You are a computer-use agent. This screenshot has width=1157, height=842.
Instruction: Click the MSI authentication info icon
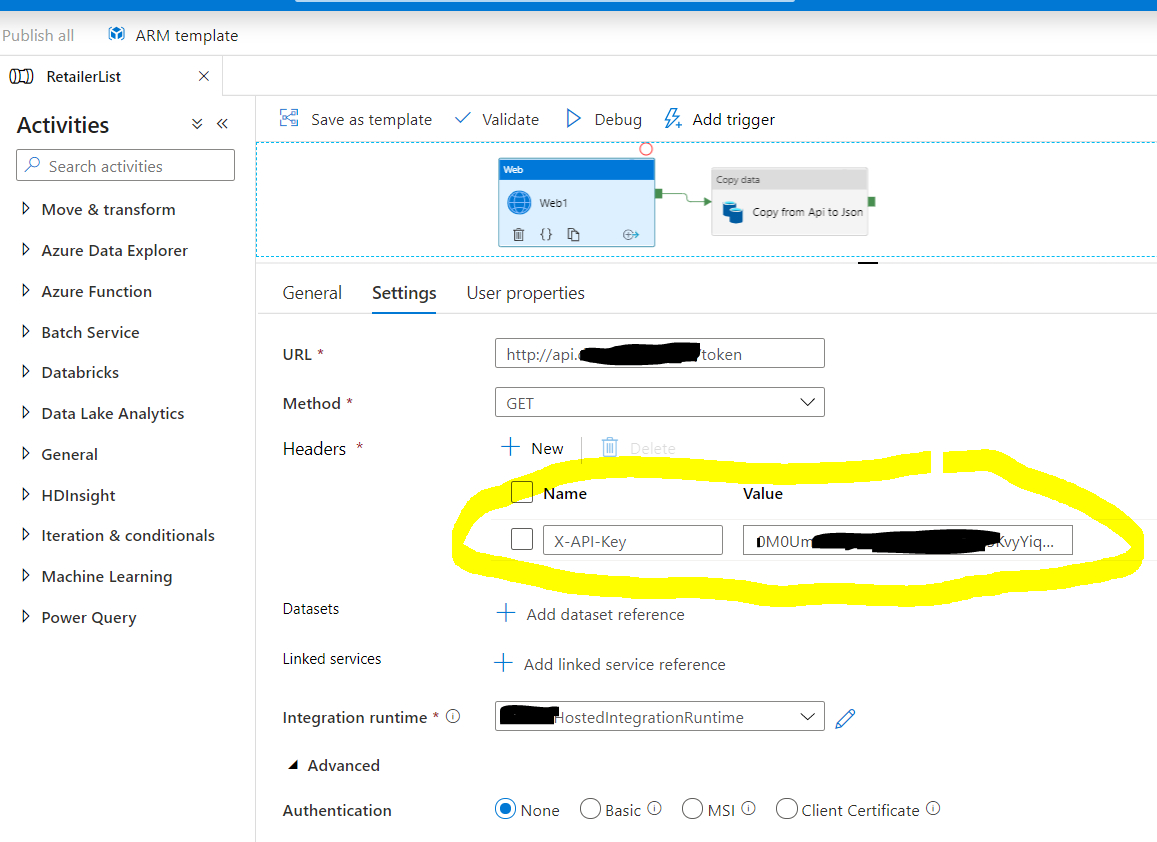point(748,808)
